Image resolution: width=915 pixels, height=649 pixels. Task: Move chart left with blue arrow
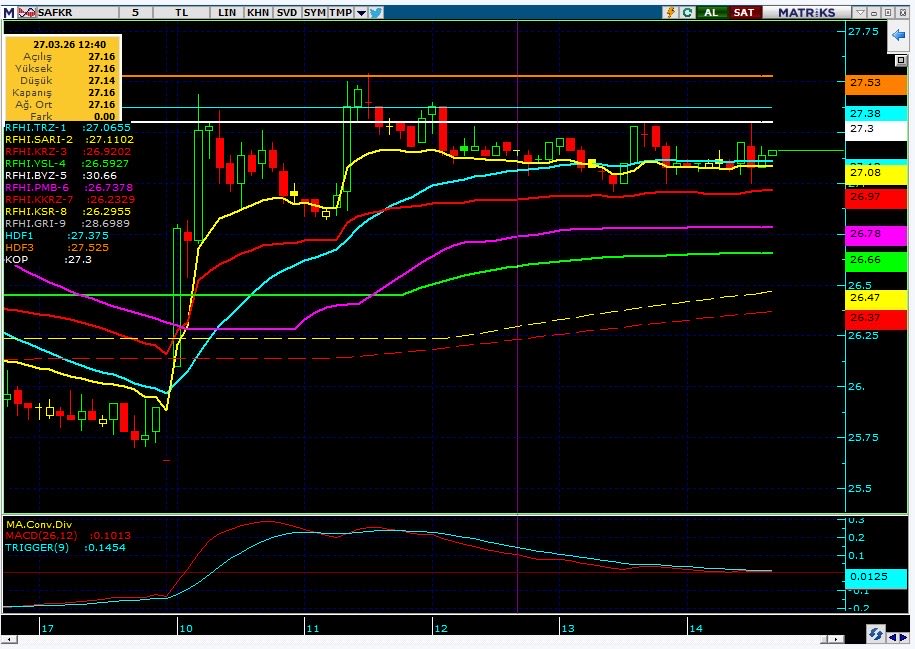(x=893, y=636)
